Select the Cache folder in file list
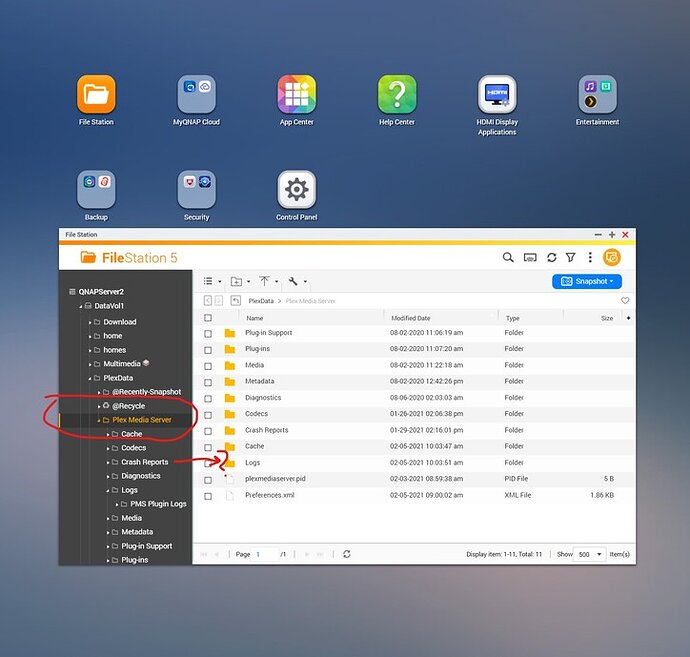The width and height of the screenshot is (690, 657). pyautogui.click(x=255, y=446)
